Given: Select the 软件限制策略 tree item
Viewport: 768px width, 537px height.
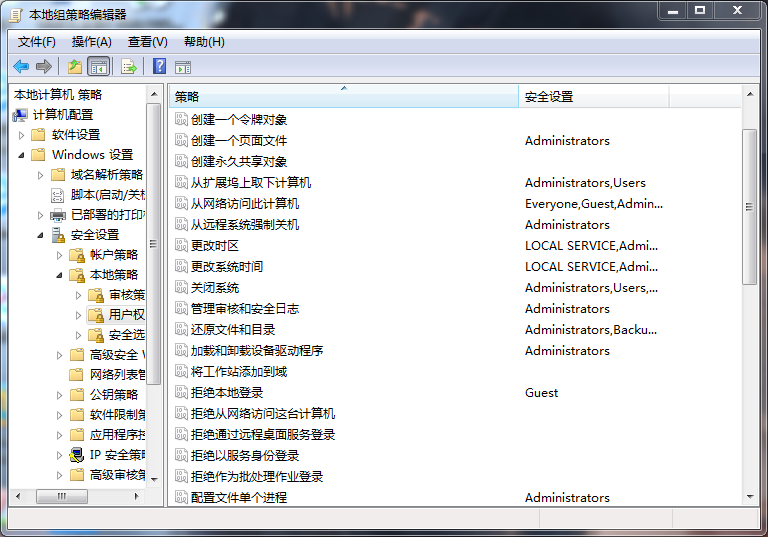Looking at the screenshot, I should click(117, 415).
